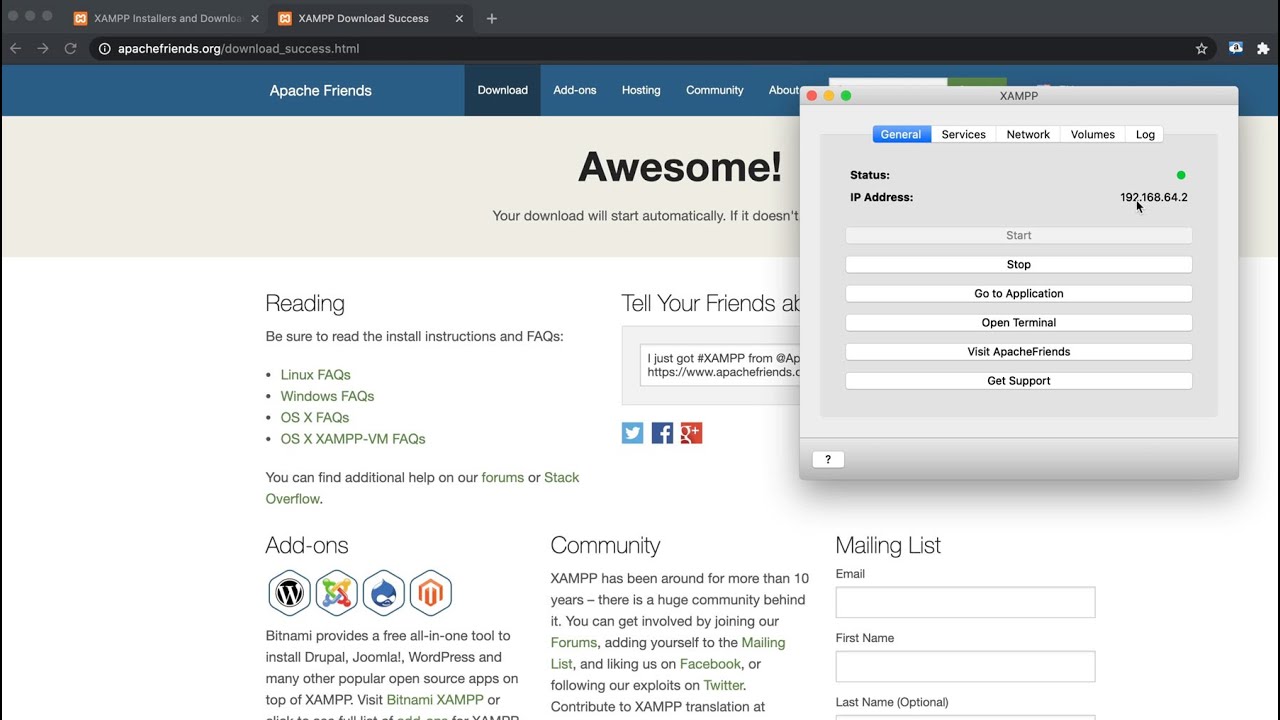Open the Joomla add-on icon

click(337, 593)
